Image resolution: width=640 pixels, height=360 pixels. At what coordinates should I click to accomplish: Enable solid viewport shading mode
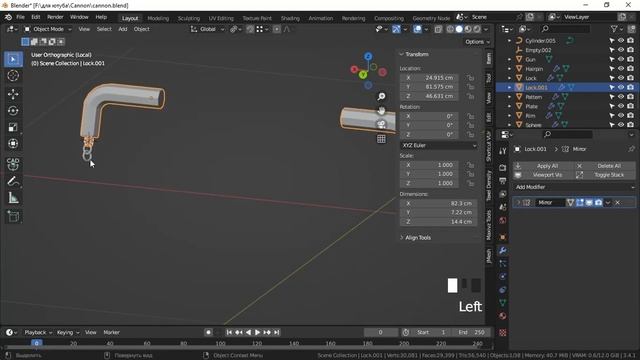tap(459, 29)
